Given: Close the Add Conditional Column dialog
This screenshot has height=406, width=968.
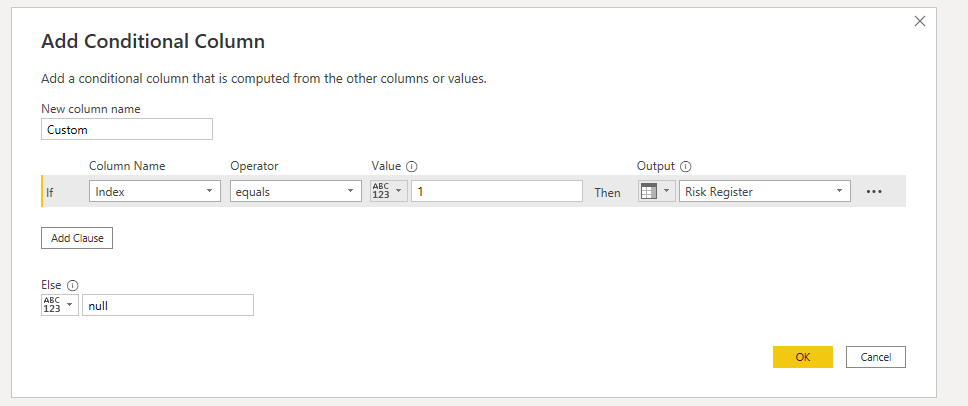Looking at the screenshot, I should (920, 22).
